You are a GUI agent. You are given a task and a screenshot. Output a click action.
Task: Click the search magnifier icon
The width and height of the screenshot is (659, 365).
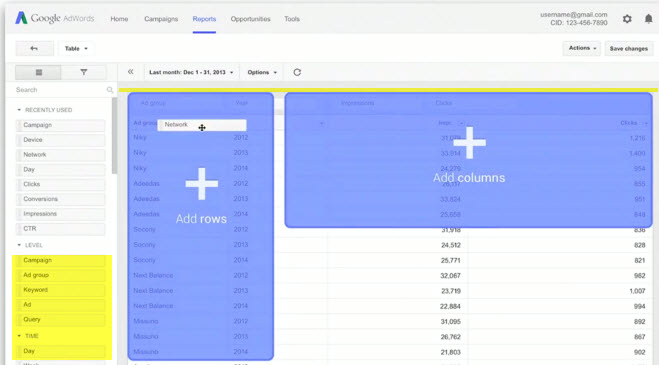[110, 90]
